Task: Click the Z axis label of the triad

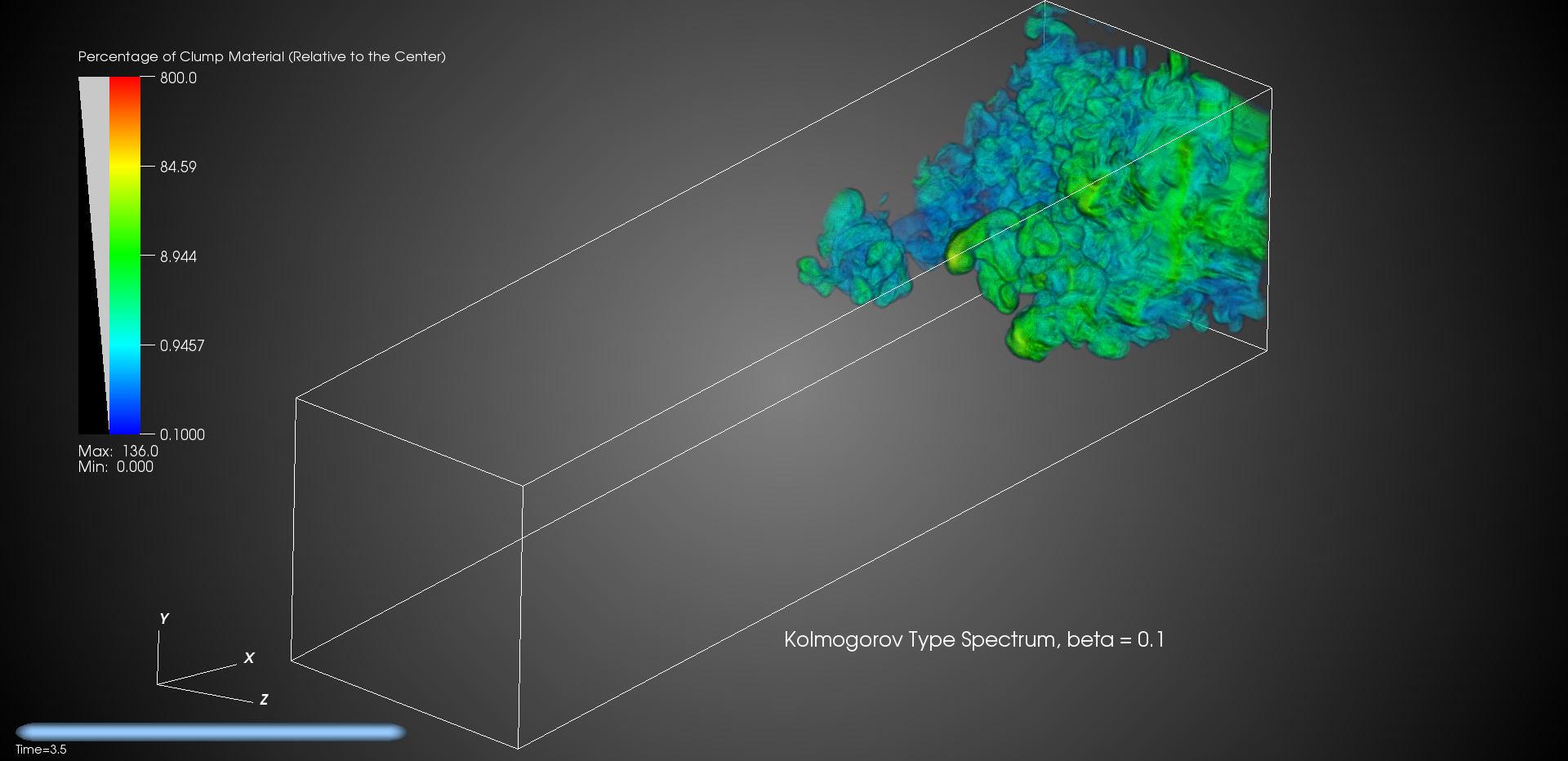Action: tap(264, 700)
